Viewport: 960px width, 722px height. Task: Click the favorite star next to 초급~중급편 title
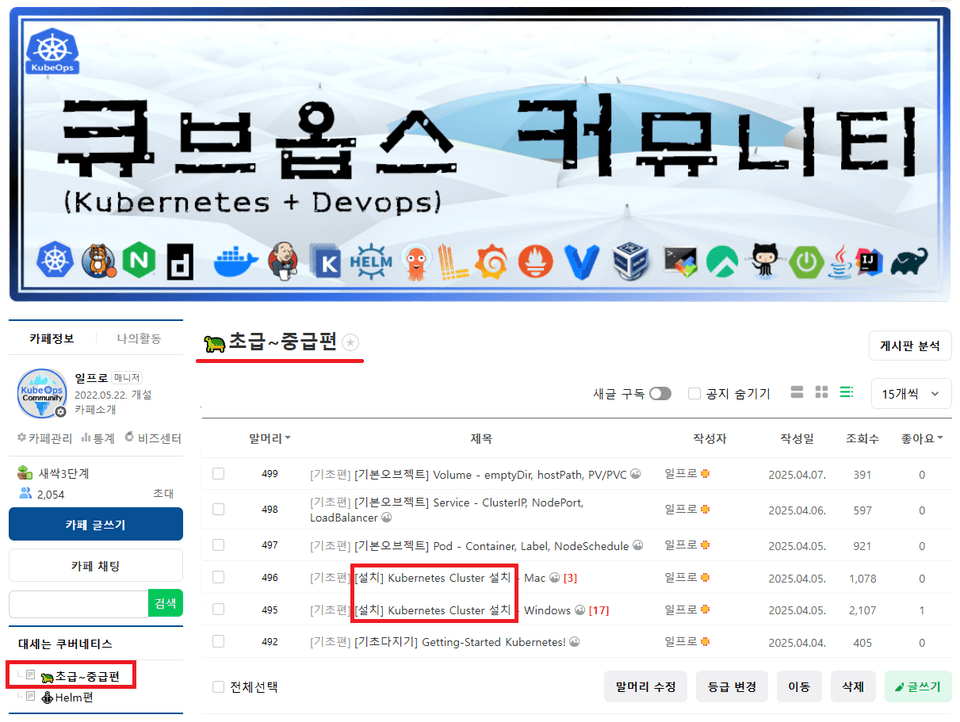[350, 342]
